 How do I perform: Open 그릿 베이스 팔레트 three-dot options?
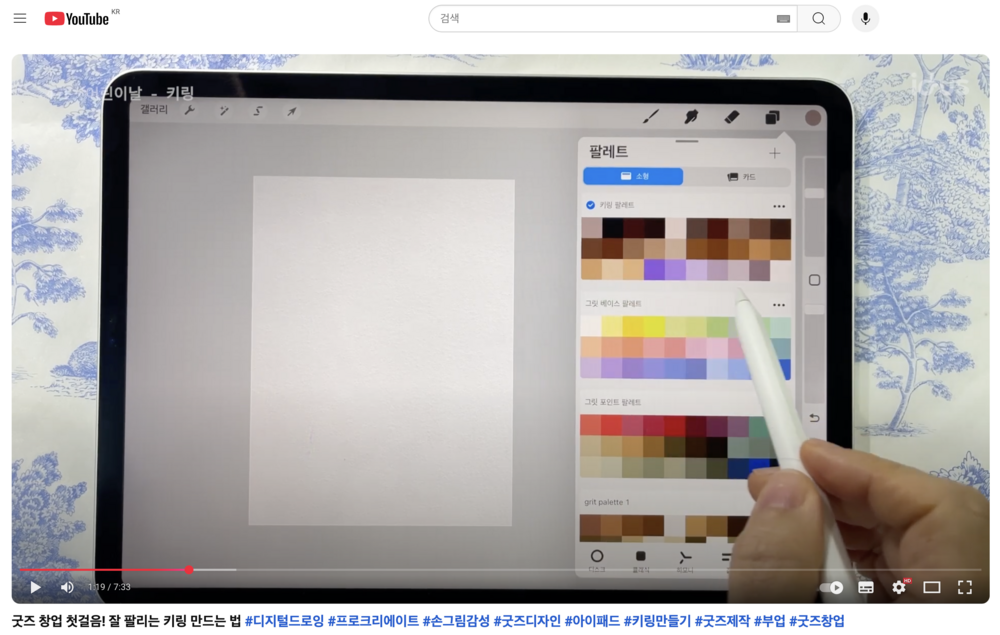pyautogui.click(x=779, y=304)
